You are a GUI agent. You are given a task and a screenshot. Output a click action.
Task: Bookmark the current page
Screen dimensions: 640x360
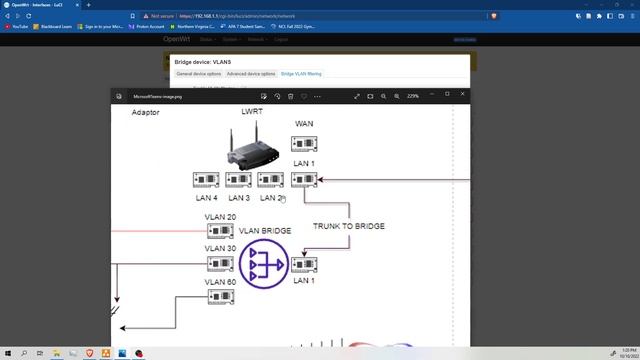pyautogui.click(x=133, y=16)
